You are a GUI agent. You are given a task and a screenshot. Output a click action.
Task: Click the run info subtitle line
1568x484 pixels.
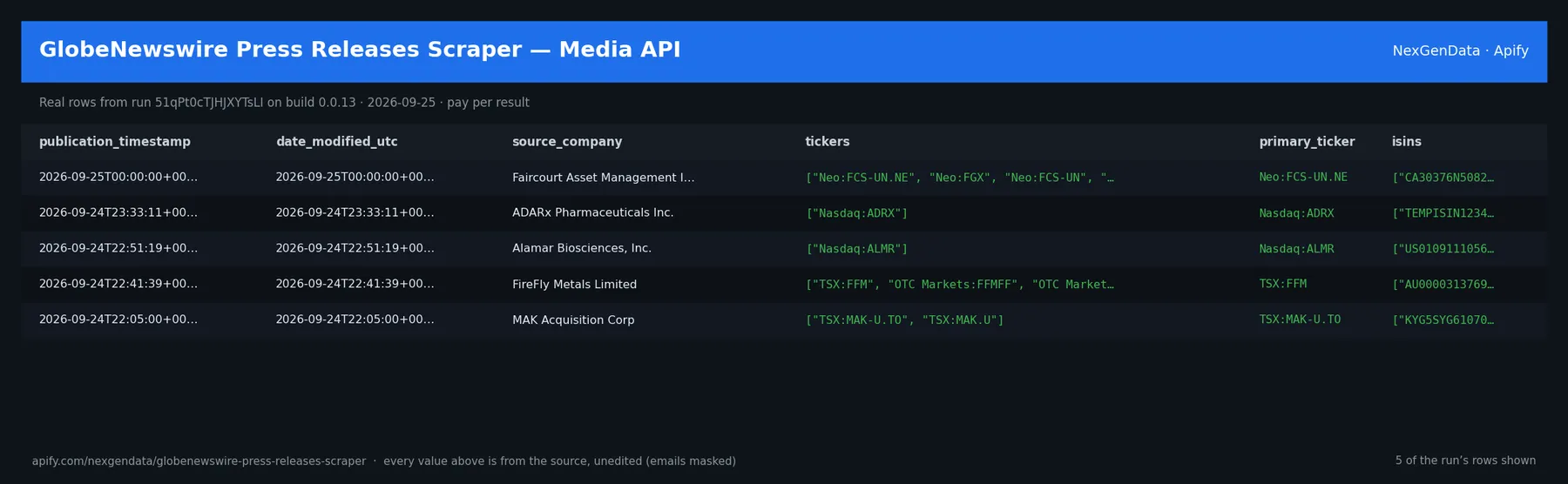click(x=284, y=103)
